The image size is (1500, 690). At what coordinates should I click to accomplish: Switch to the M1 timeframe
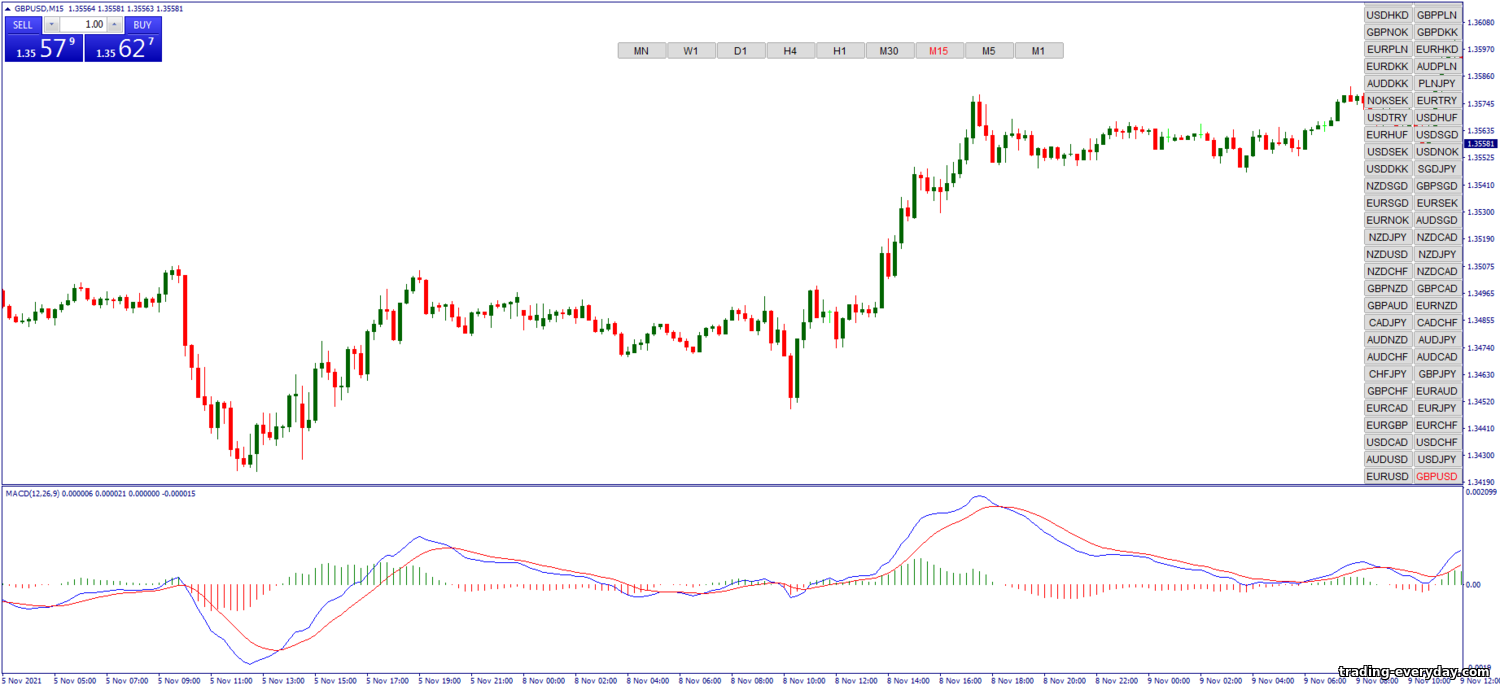tap(1039, 50)
